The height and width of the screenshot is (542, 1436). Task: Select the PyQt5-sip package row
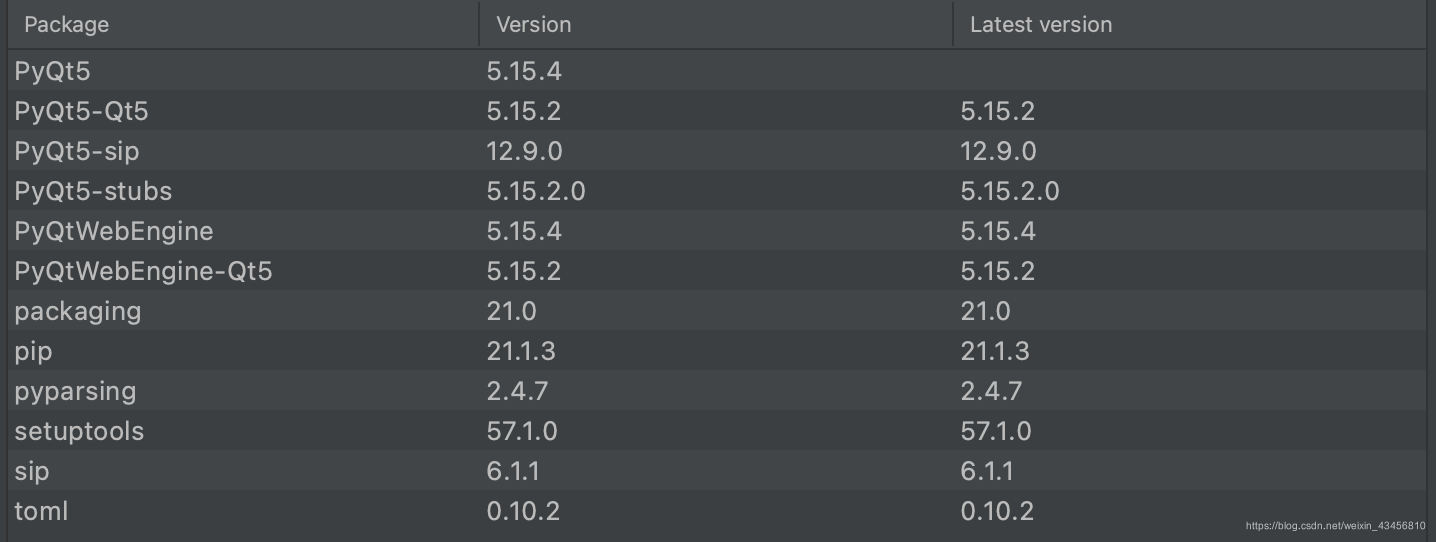tap(76, 152)
